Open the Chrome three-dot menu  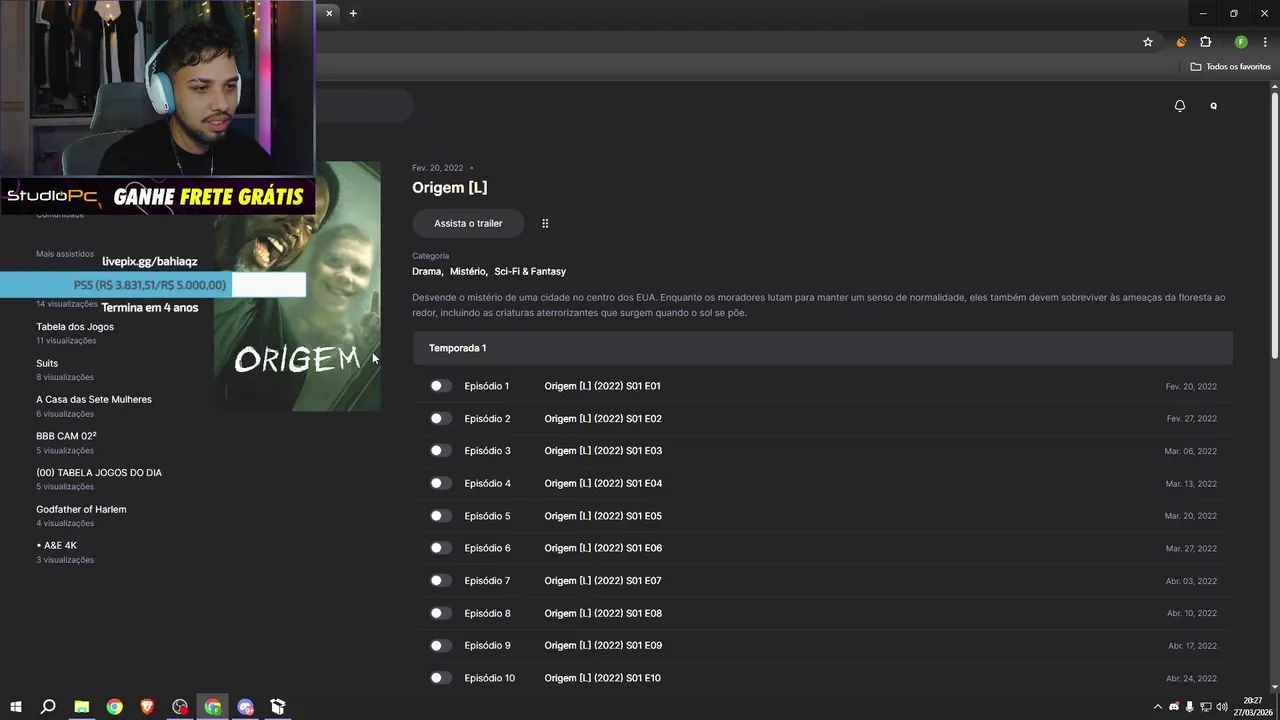click(x=1265, y=42)
